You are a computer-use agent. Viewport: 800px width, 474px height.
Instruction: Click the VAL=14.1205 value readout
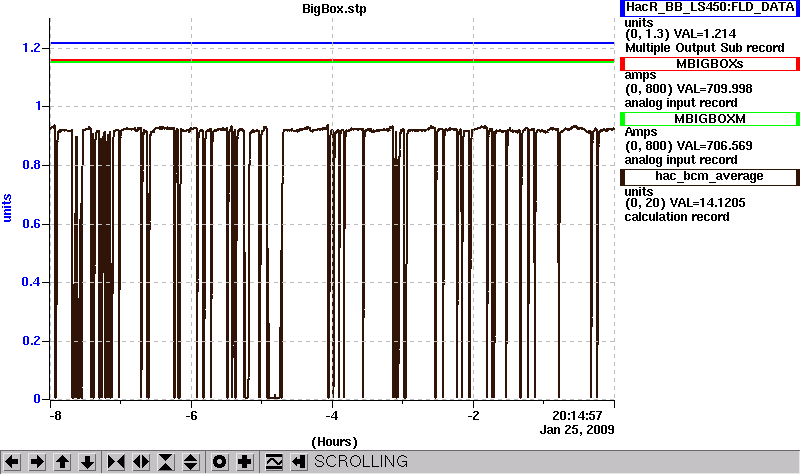click(707, 203)
